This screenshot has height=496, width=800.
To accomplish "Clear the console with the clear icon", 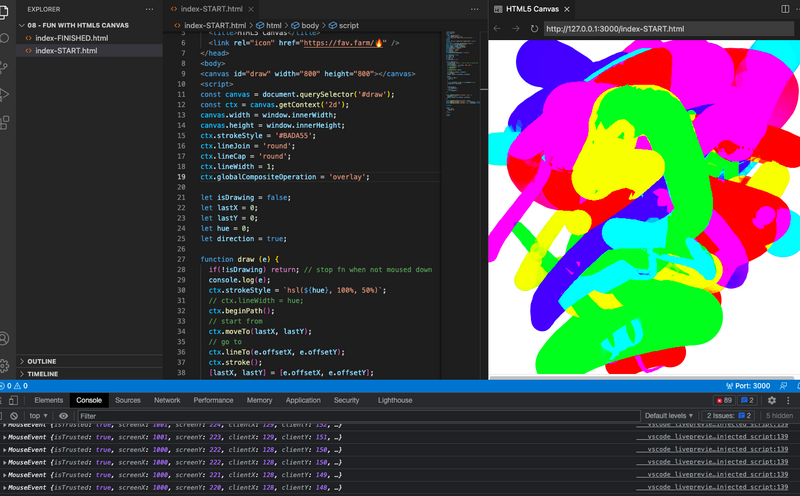I will point(13,416).
